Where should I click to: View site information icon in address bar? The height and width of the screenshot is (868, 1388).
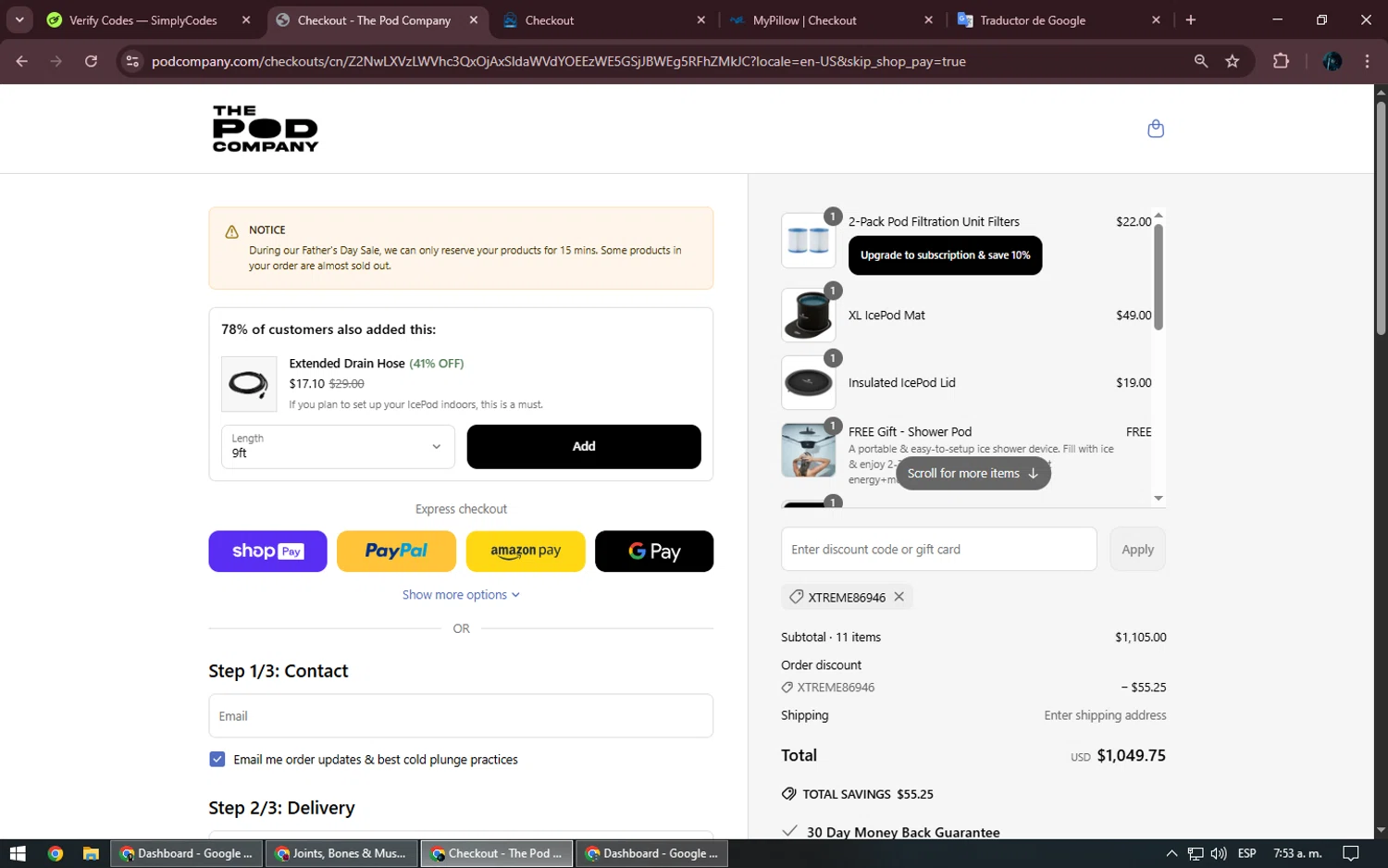click(132, 61)
